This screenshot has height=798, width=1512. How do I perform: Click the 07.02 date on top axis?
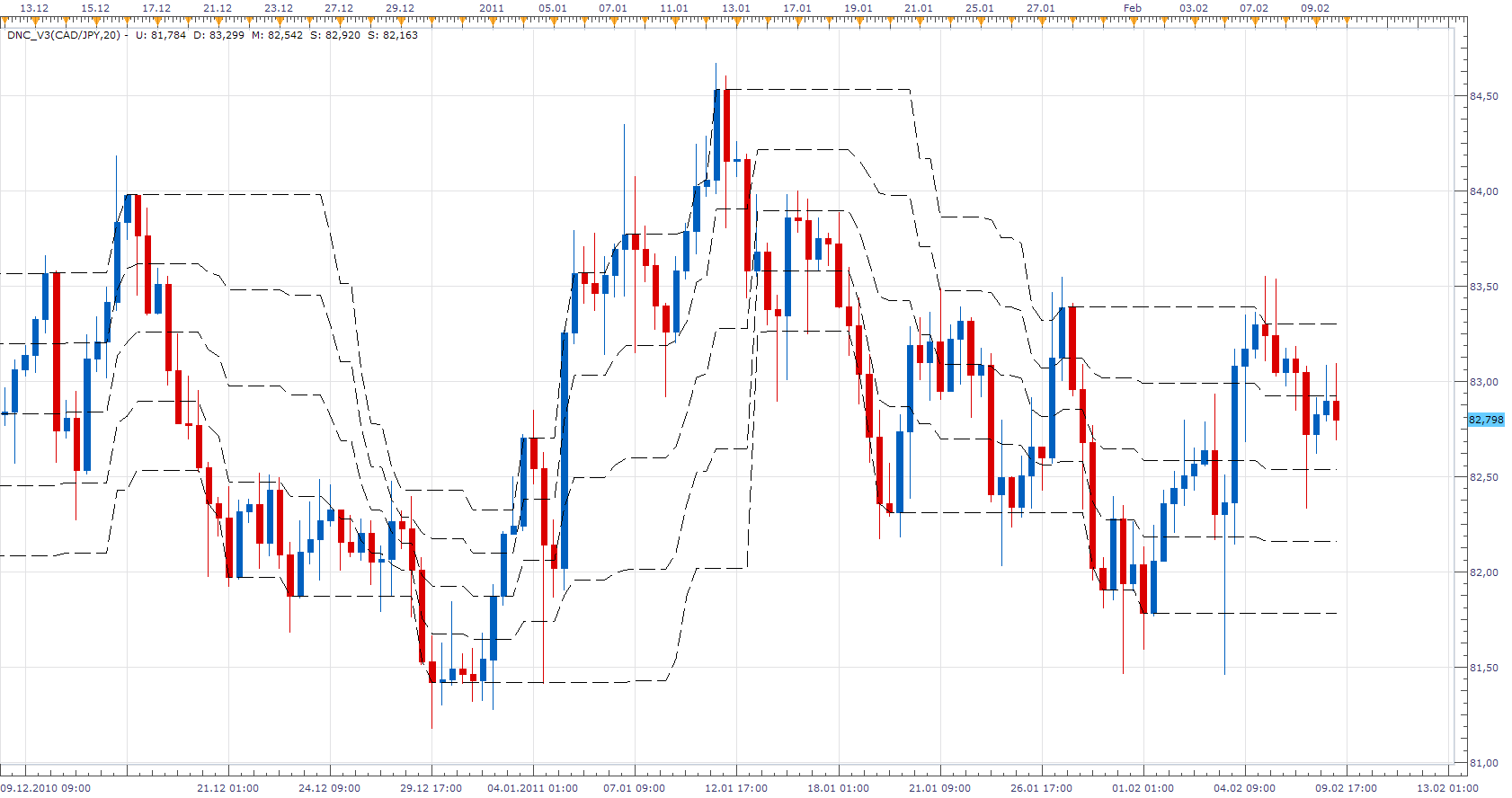point(1254,8)
